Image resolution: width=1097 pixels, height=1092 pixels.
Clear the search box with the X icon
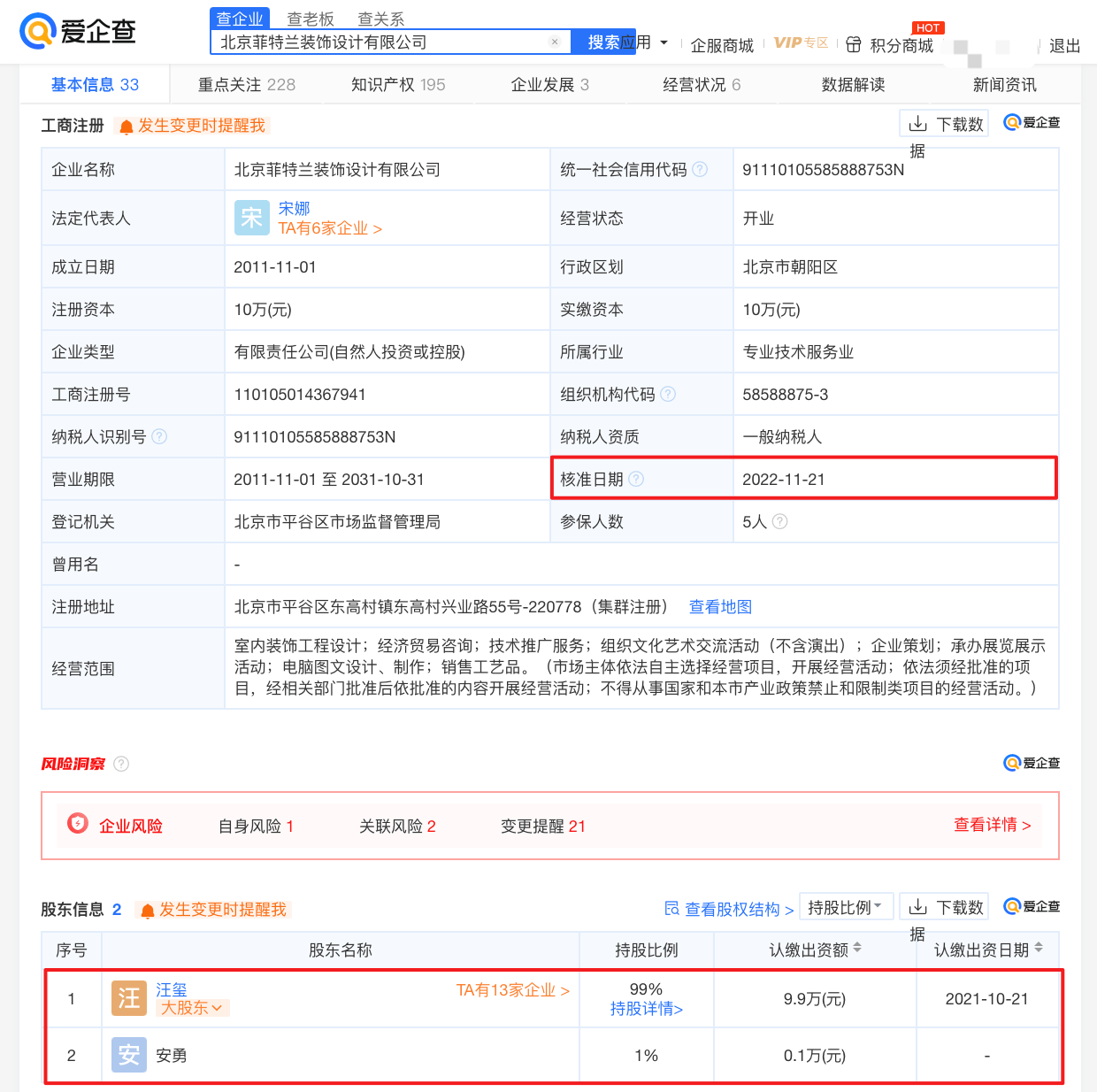[555, 42]
